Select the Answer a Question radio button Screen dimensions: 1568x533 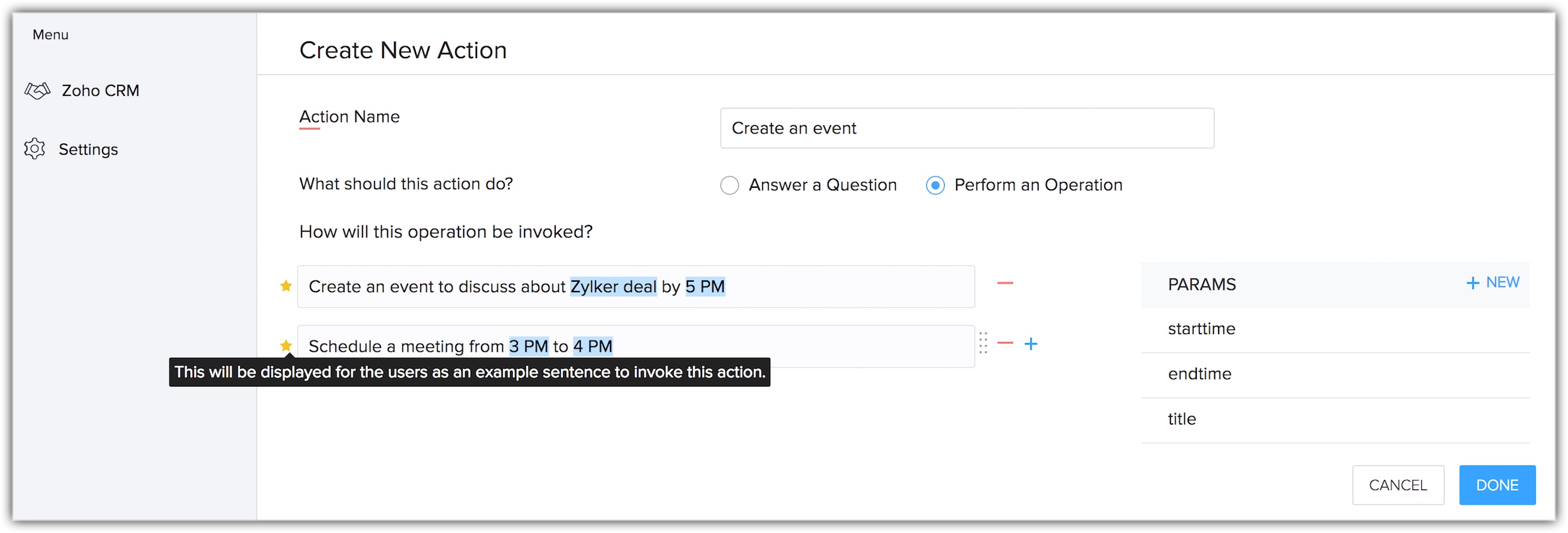click(729, 185)
